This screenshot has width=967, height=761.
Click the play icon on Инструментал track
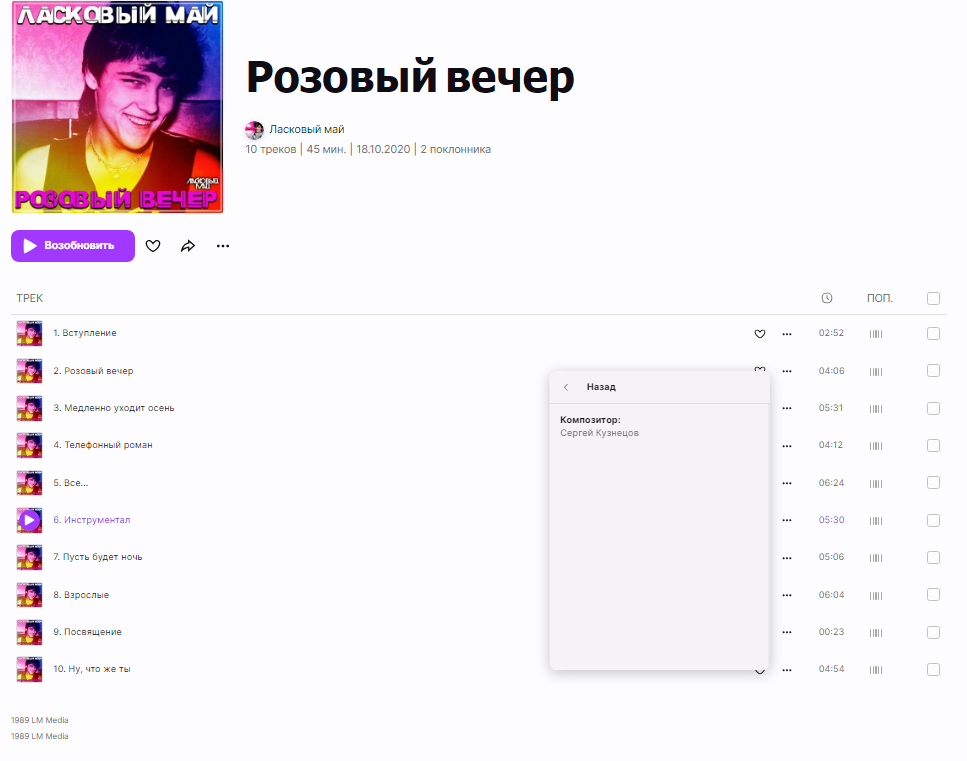[29, 520]
